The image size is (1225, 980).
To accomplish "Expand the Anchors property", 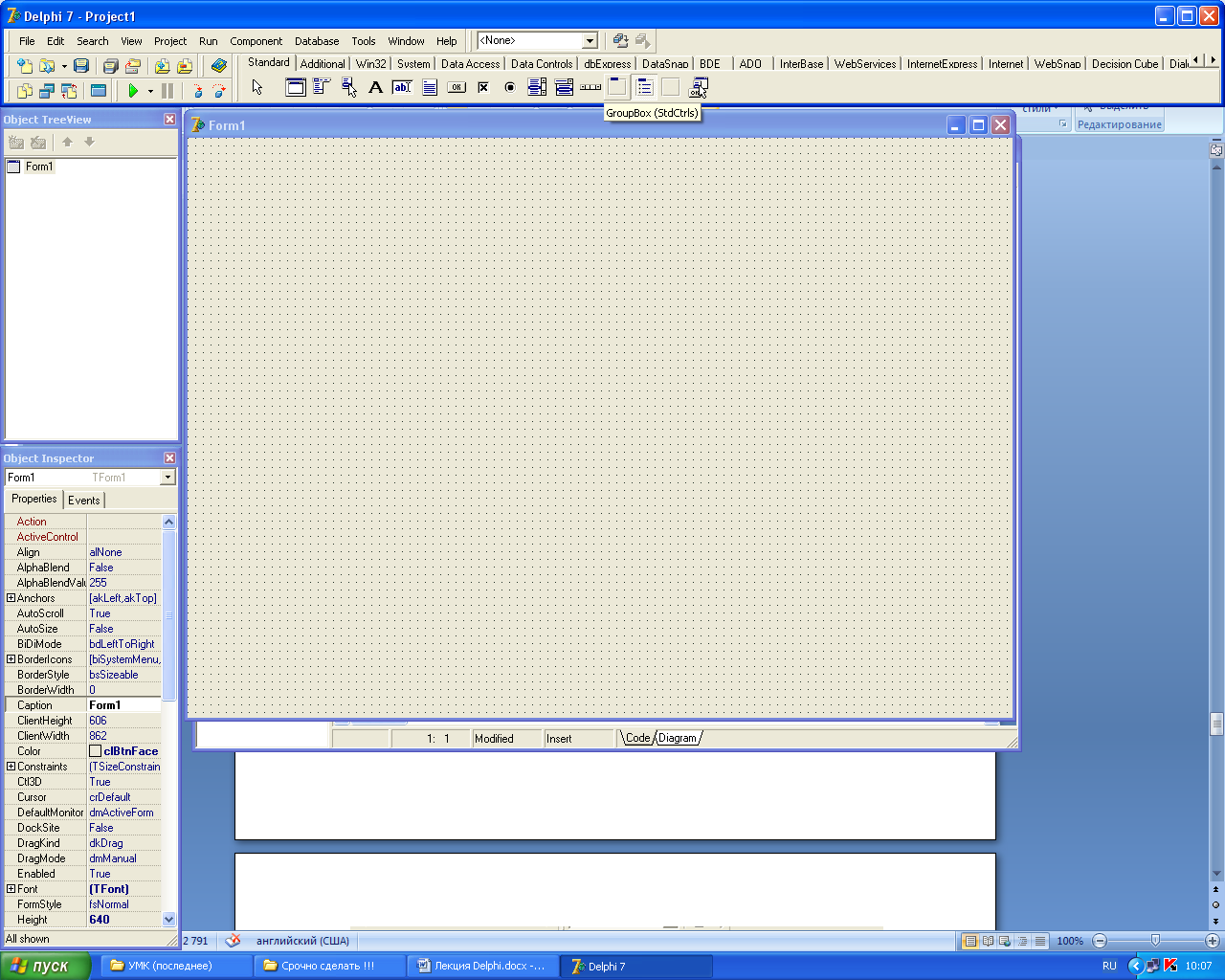I will tap(11, 598).
